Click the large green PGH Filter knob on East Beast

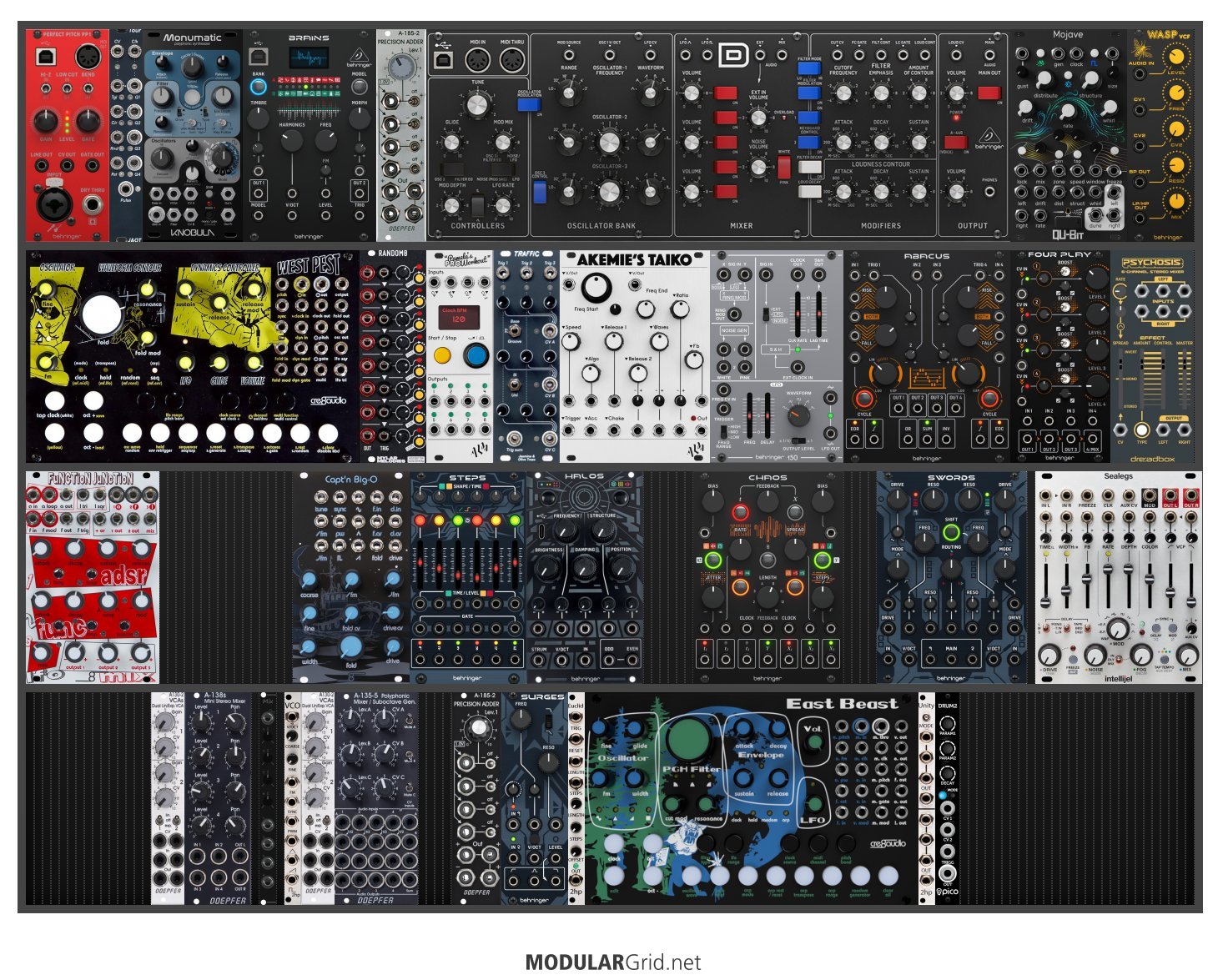(x=689, y=737)
